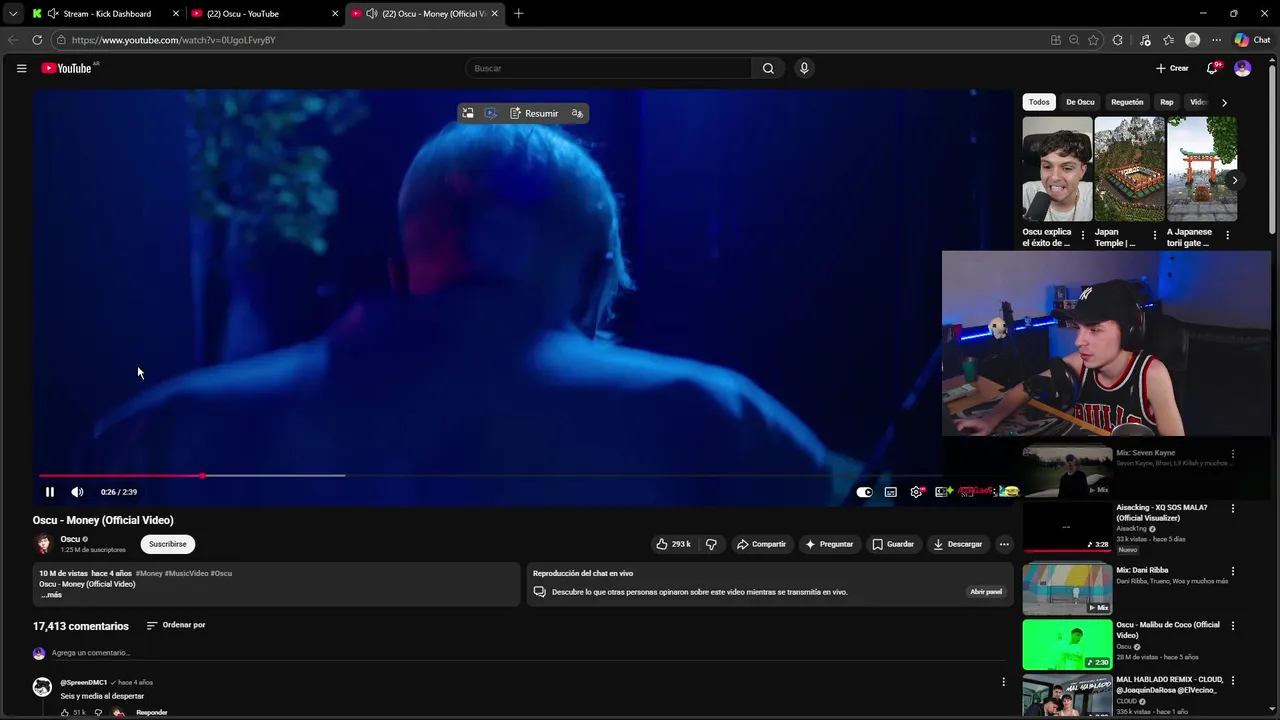Subscribe to Oscu with Suscribirse
Viewport: 1280px width, 720px height.
click(x=168, y=544)
